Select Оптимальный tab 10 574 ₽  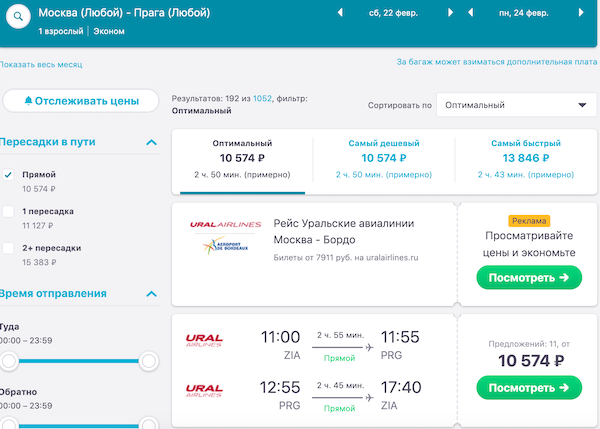[x=242, y=161]
